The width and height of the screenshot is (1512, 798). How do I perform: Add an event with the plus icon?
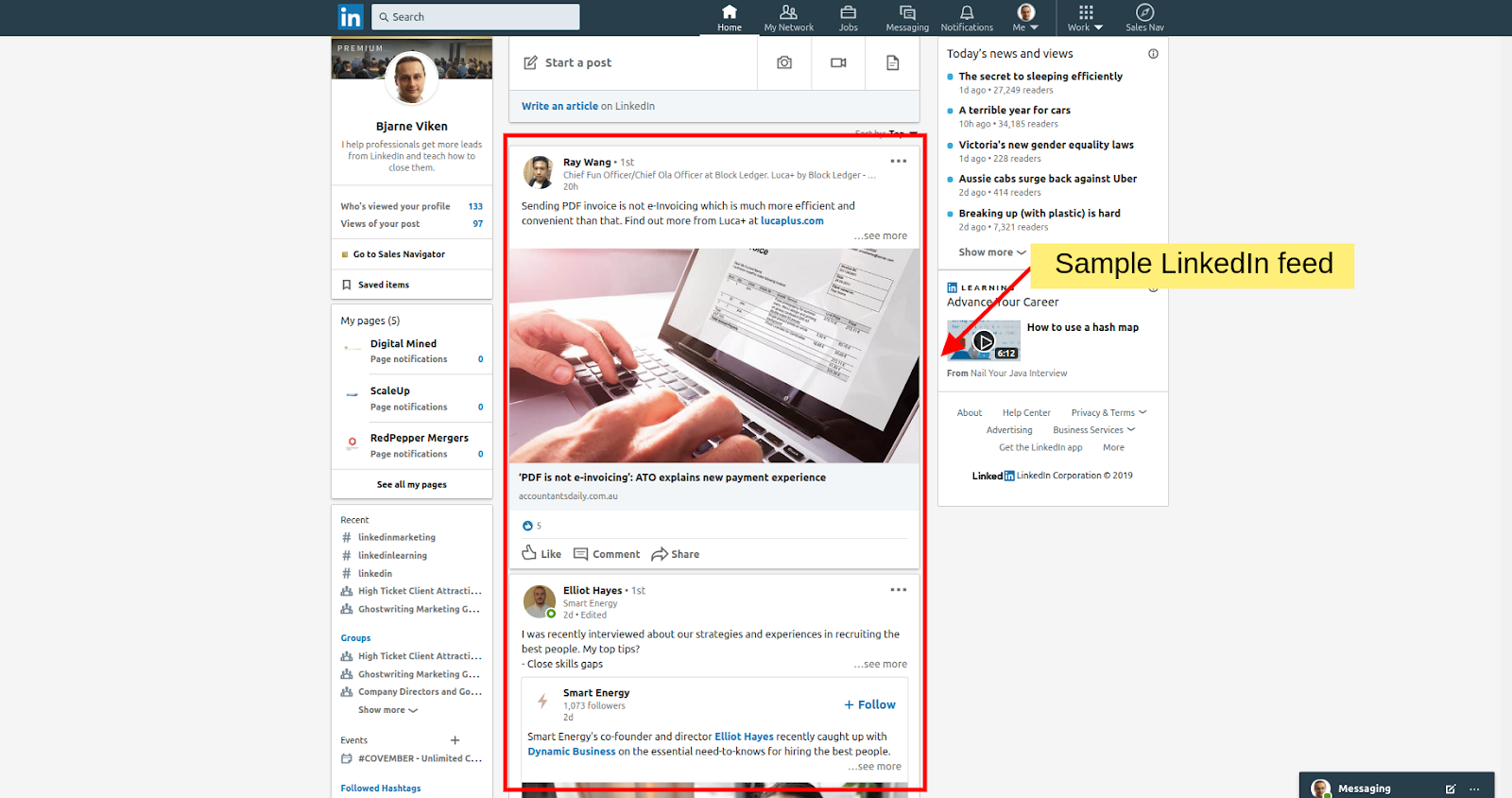click(455, 740)
